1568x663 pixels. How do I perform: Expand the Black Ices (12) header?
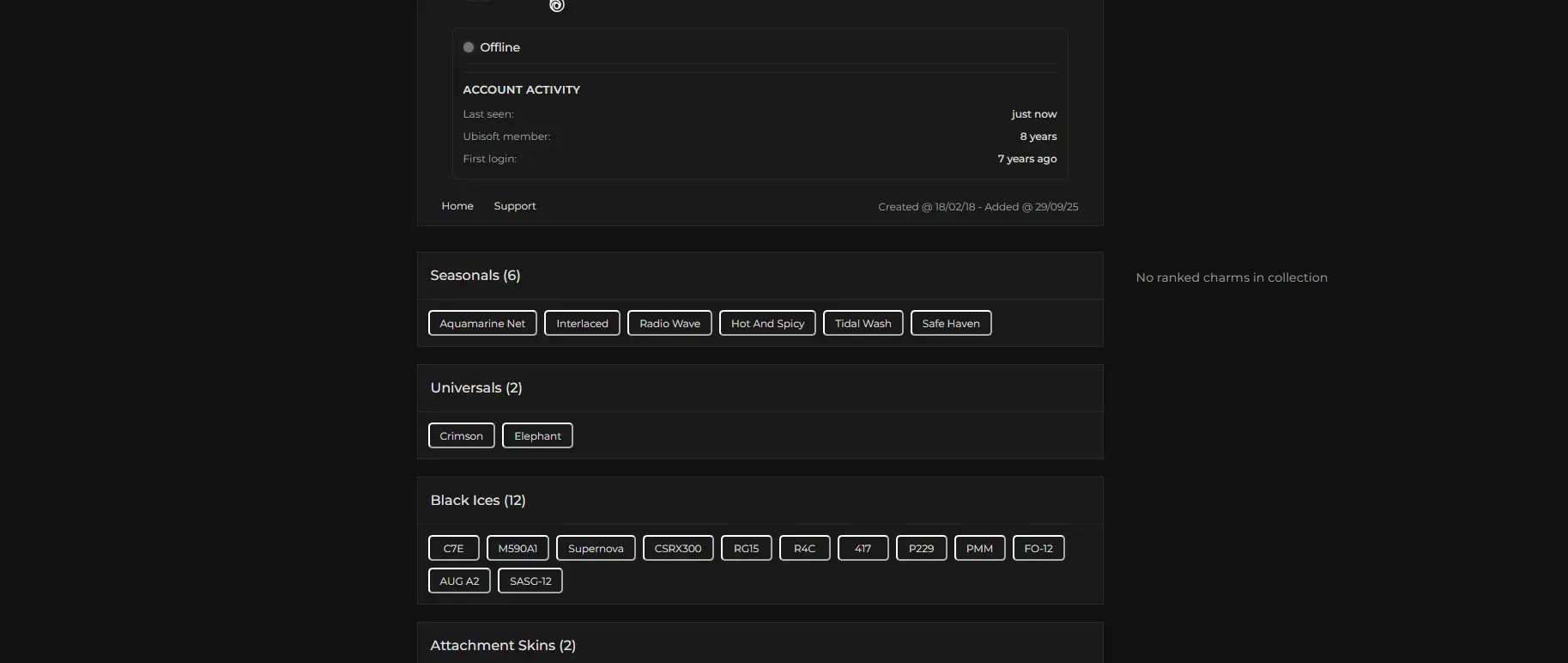[x=478, y=501]
